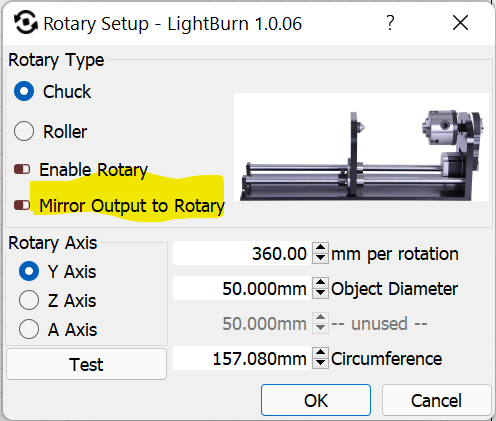The height and width of the screenshot is (421, 496).
Task: Toggle Mirror Output to Rotary switch
Action: pos(22,205)
